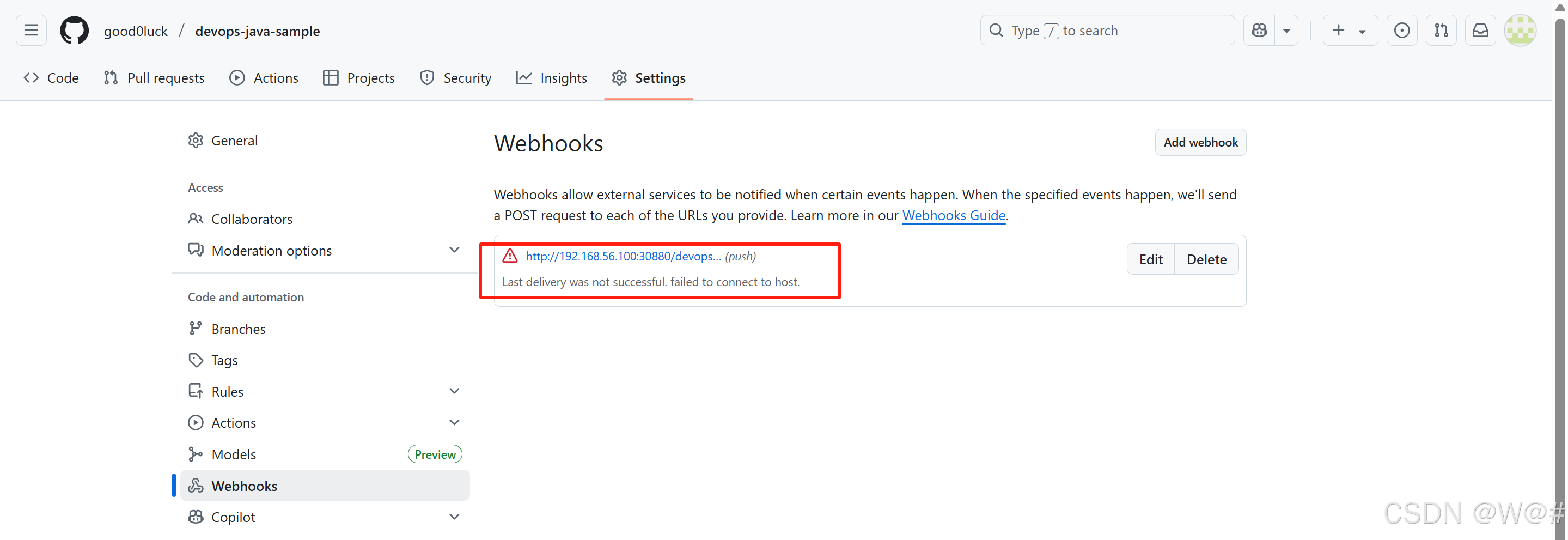Viewport: 1568px width, 540px height.
Task: Open the notifications inbox icon
Action: pos(1480,31)
